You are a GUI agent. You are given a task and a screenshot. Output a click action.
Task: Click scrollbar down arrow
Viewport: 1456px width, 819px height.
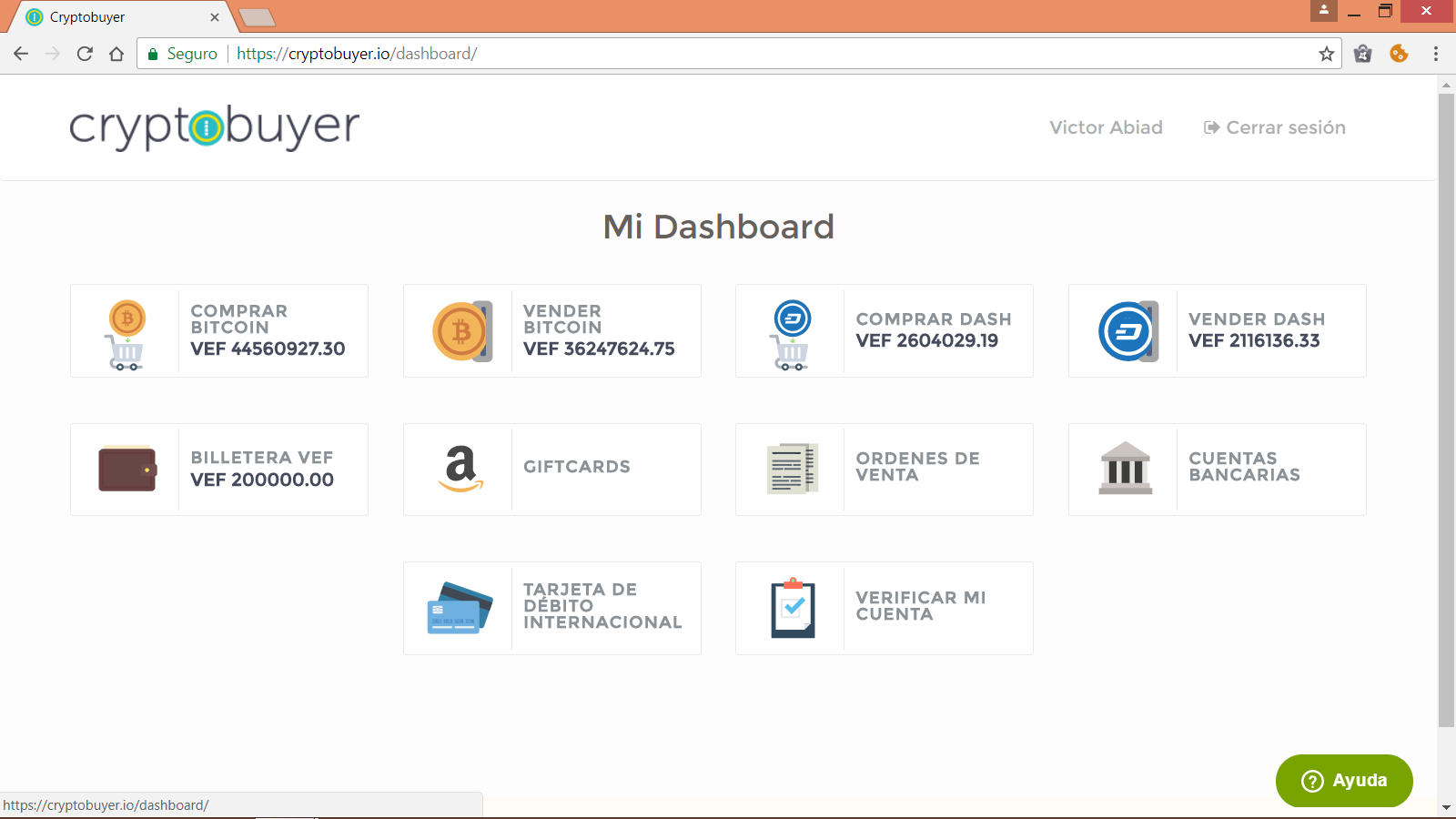coord(1446,808)
